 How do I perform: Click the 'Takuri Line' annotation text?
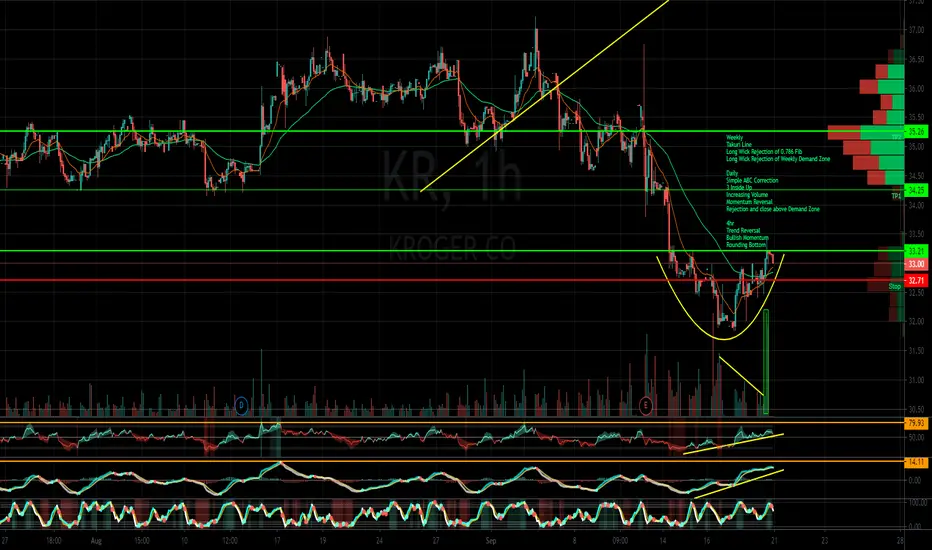pos(739,144)
